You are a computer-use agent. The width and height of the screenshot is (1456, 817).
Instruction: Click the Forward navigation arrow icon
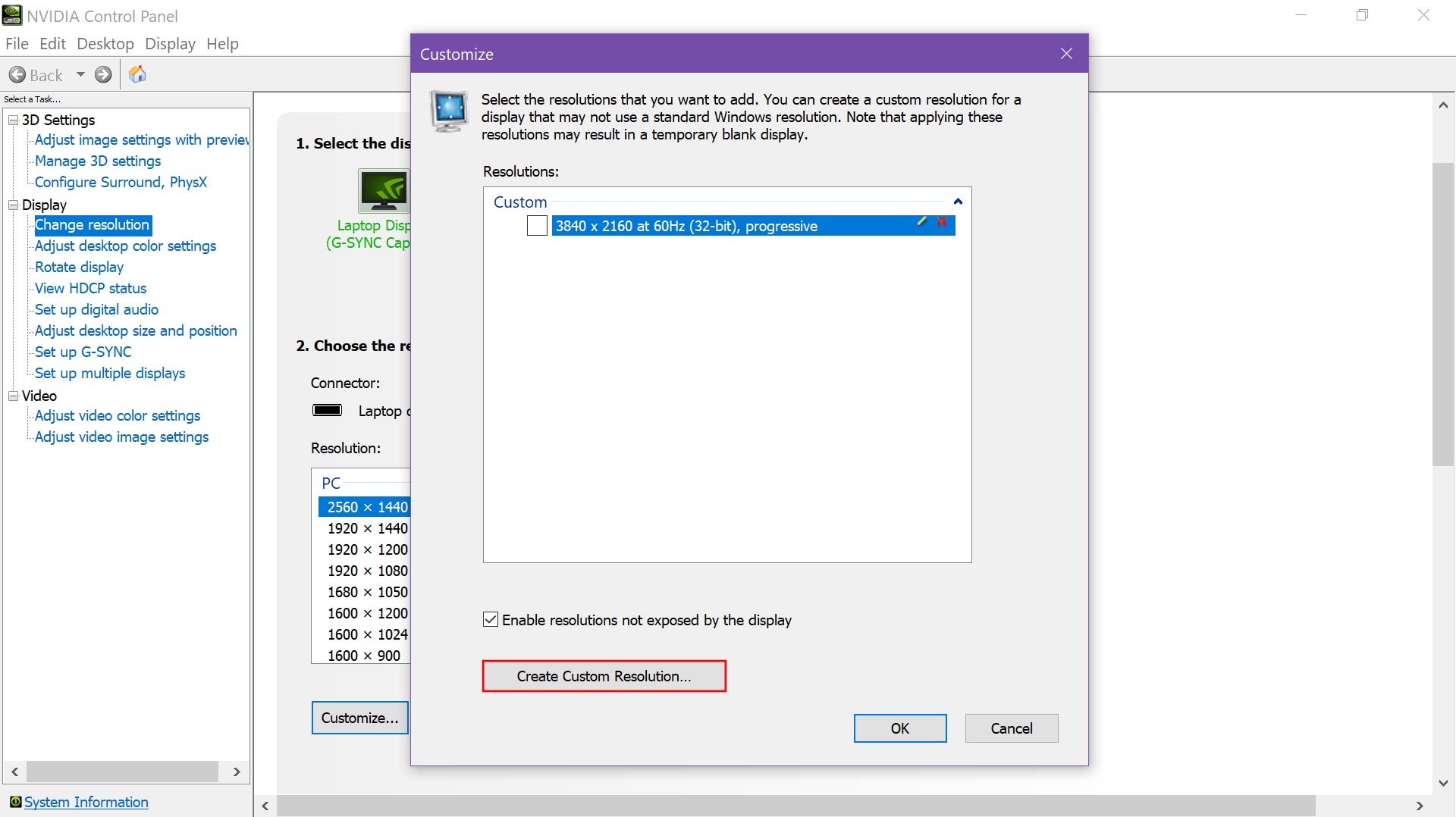pyautogui.click(x=103, y=74)
